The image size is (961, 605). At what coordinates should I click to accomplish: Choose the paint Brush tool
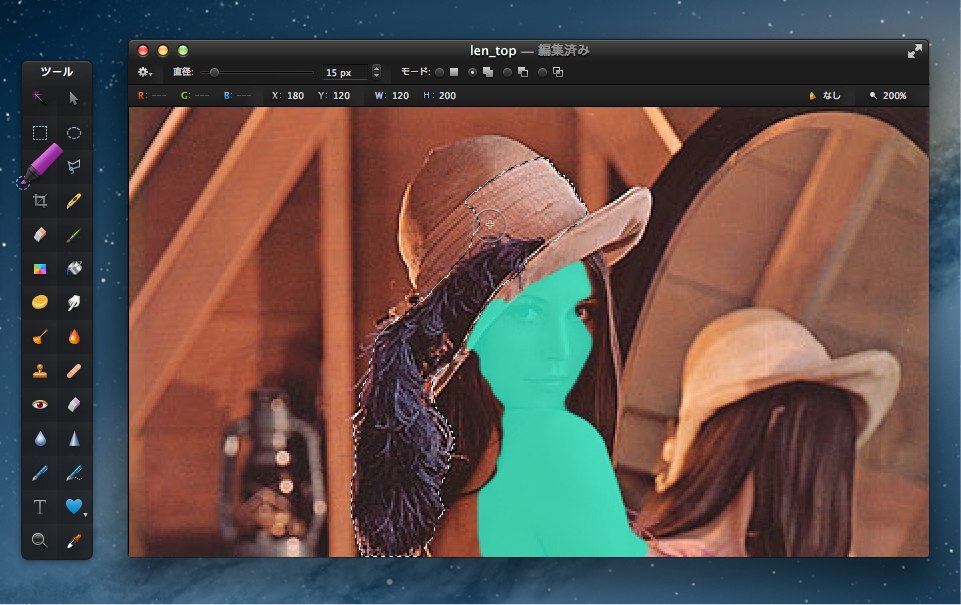[x=74, y=235]
